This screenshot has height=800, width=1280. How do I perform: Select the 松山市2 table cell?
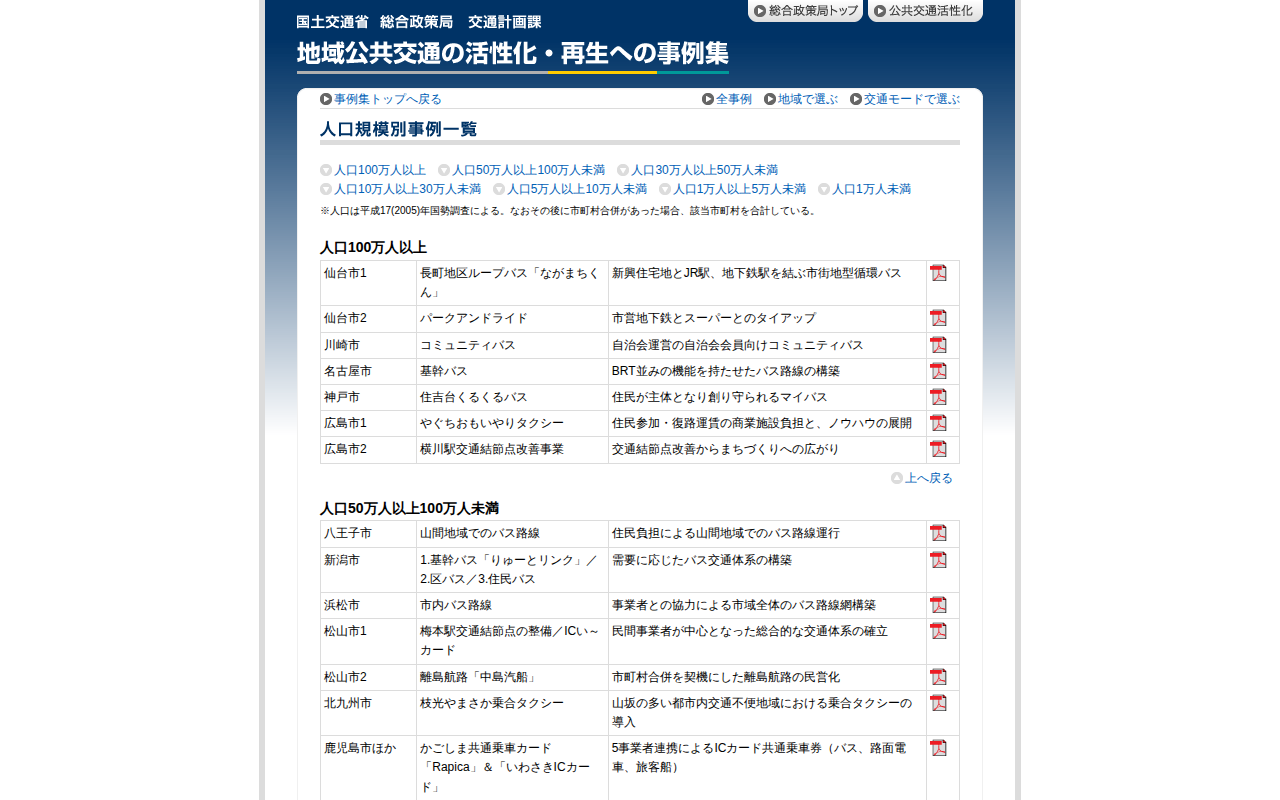click(368, 677)
